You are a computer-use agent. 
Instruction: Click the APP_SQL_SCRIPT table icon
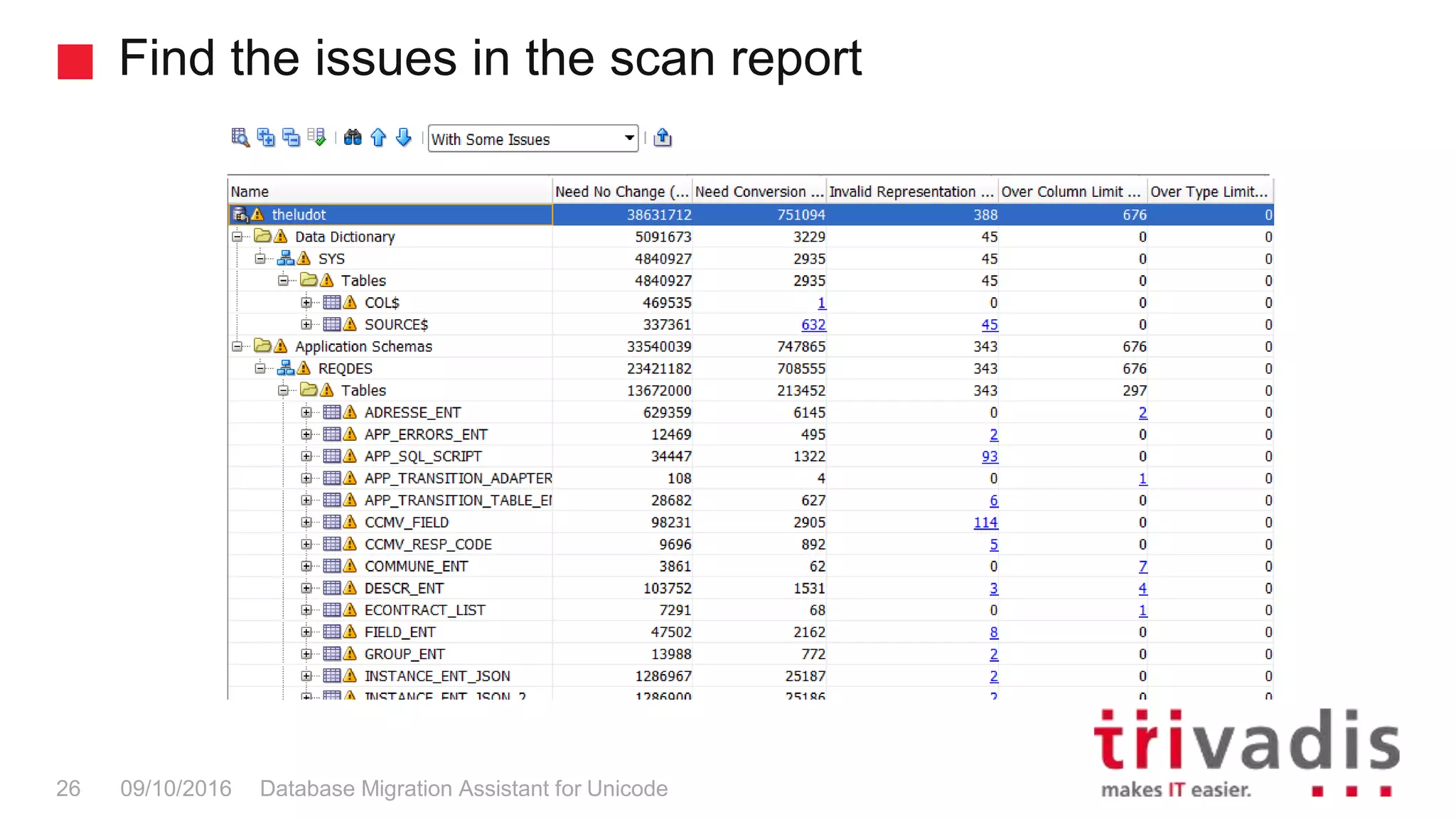pos(331,456)
